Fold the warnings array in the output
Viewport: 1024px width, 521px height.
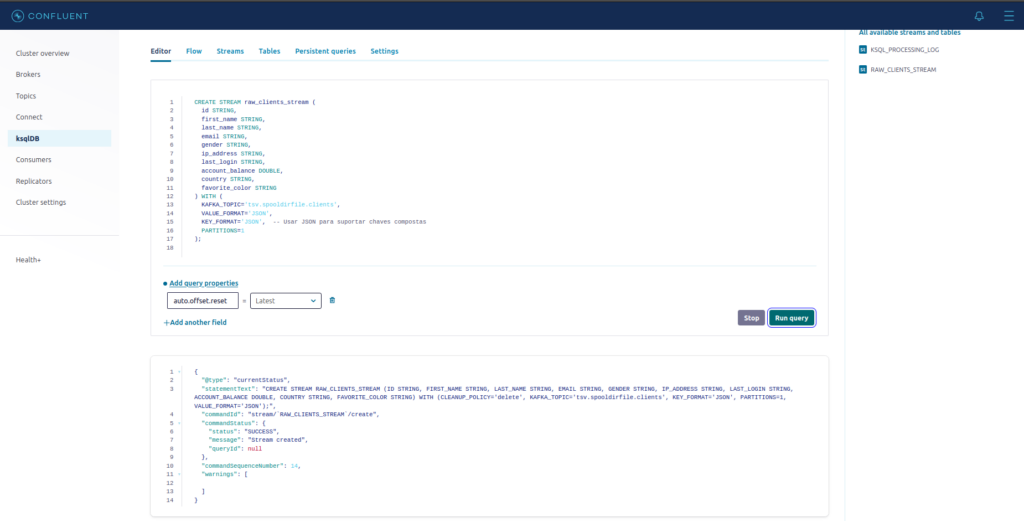(180, 474)
